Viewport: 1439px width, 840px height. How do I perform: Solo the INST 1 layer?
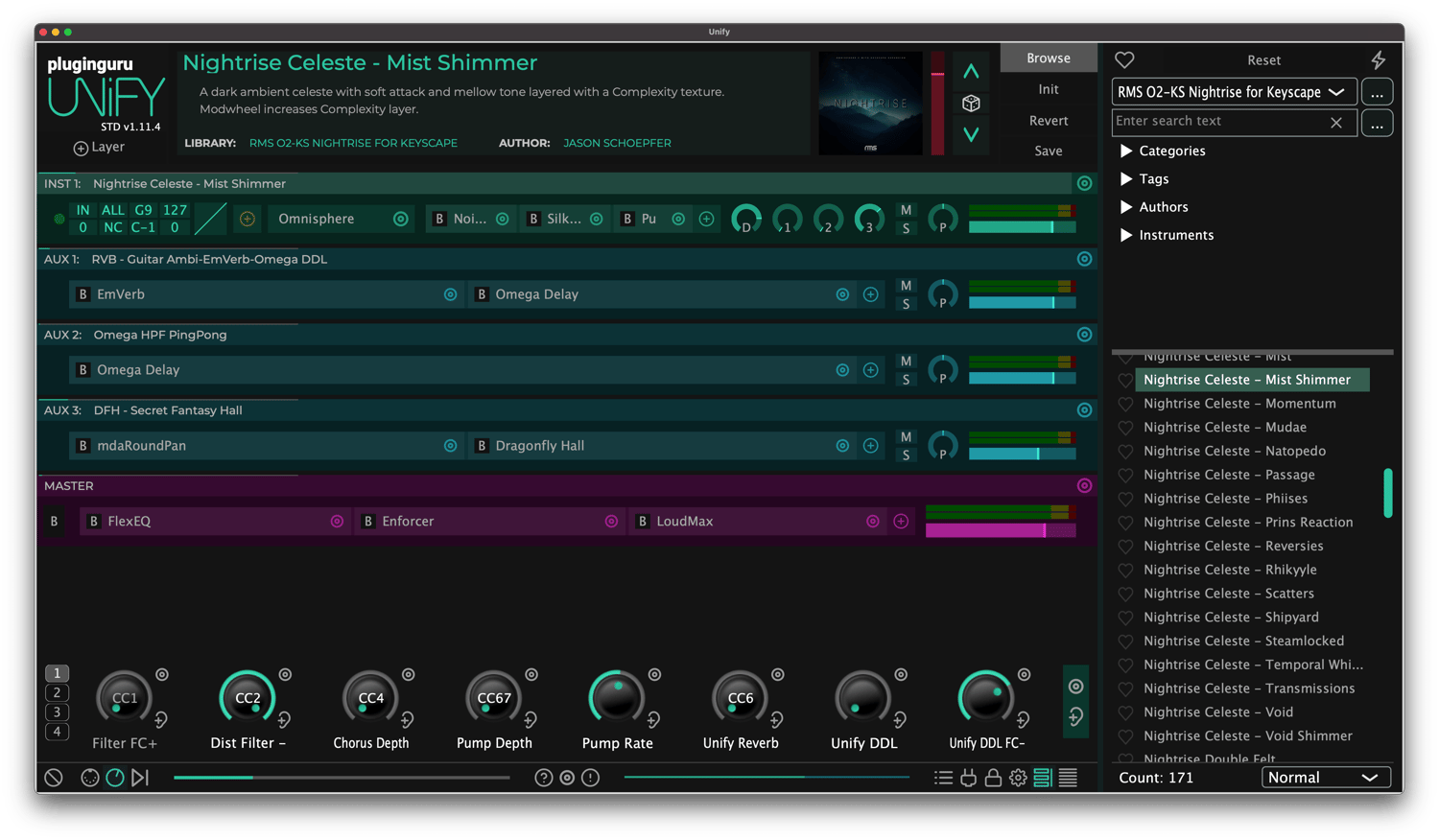pos(906,228)
